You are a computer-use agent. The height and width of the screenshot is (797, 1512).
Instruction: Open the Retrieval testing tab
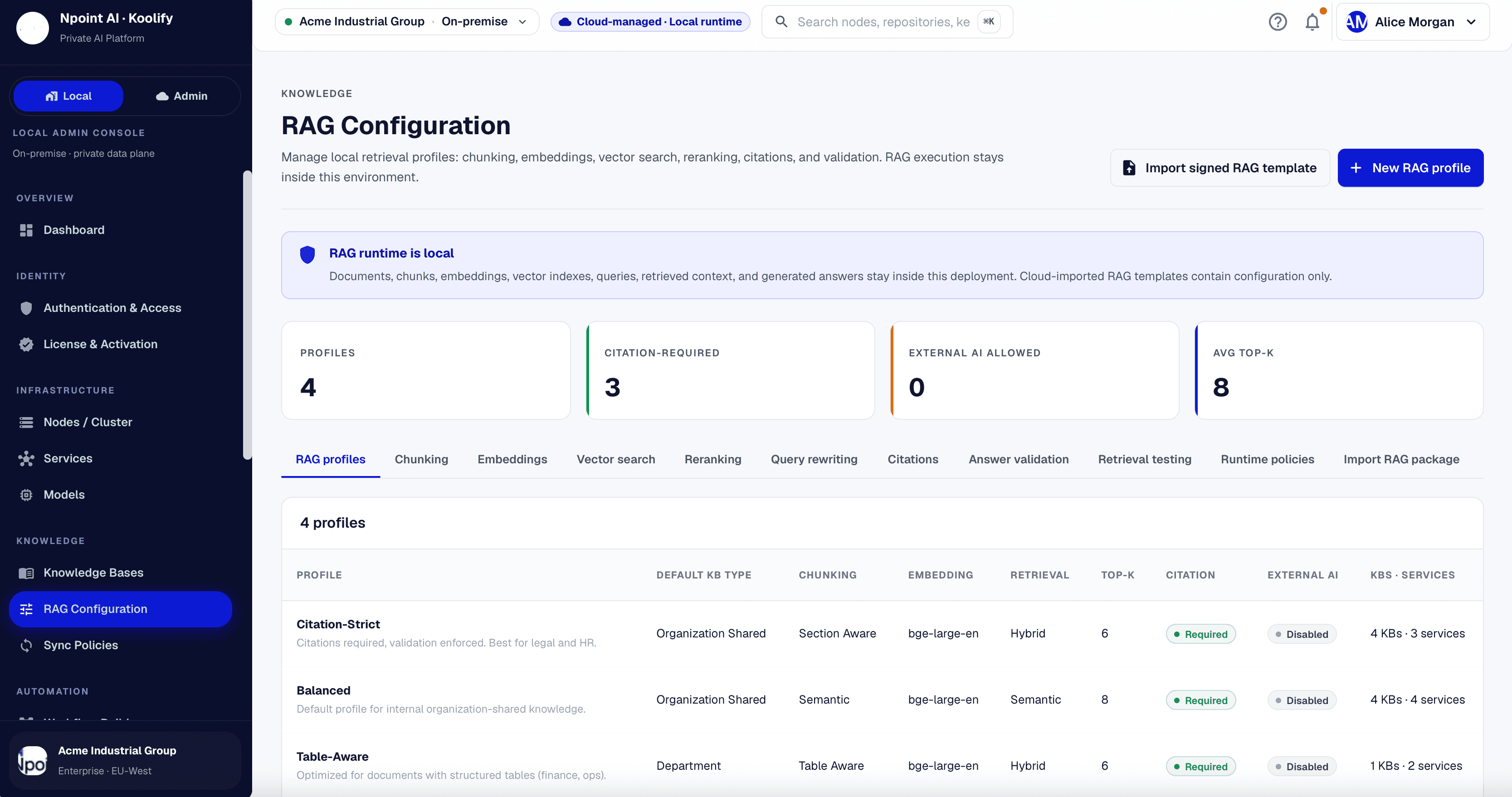point(1145,460)
